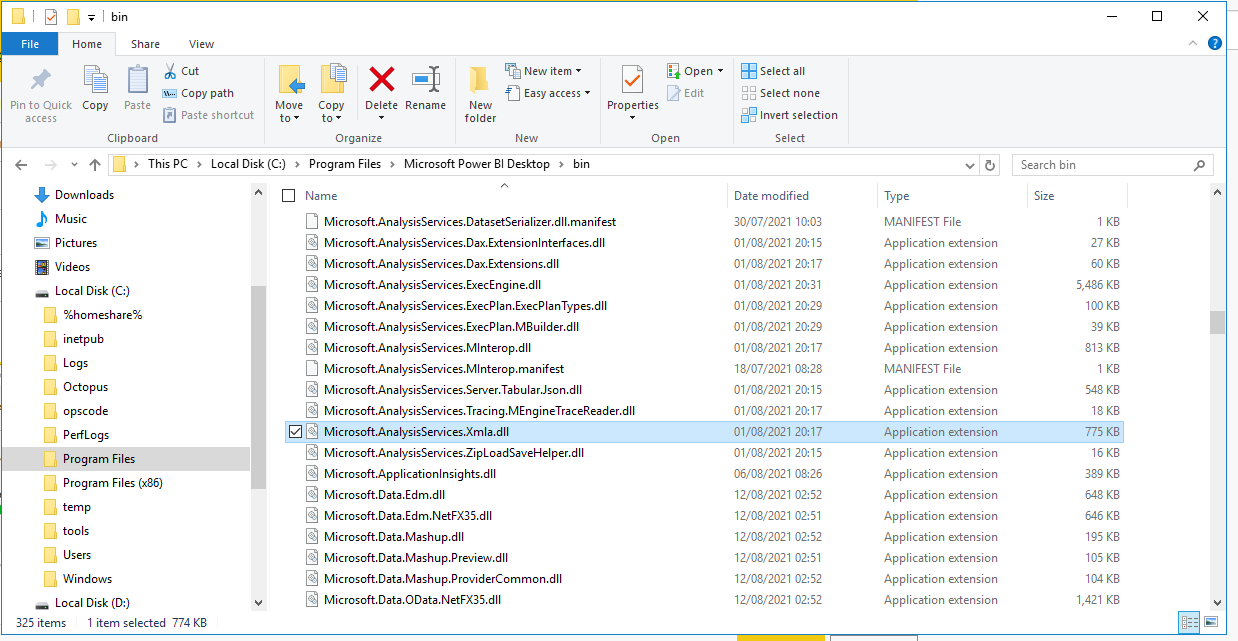Click Copy path in Clipboard group
1238x641 pixels.
198,93
